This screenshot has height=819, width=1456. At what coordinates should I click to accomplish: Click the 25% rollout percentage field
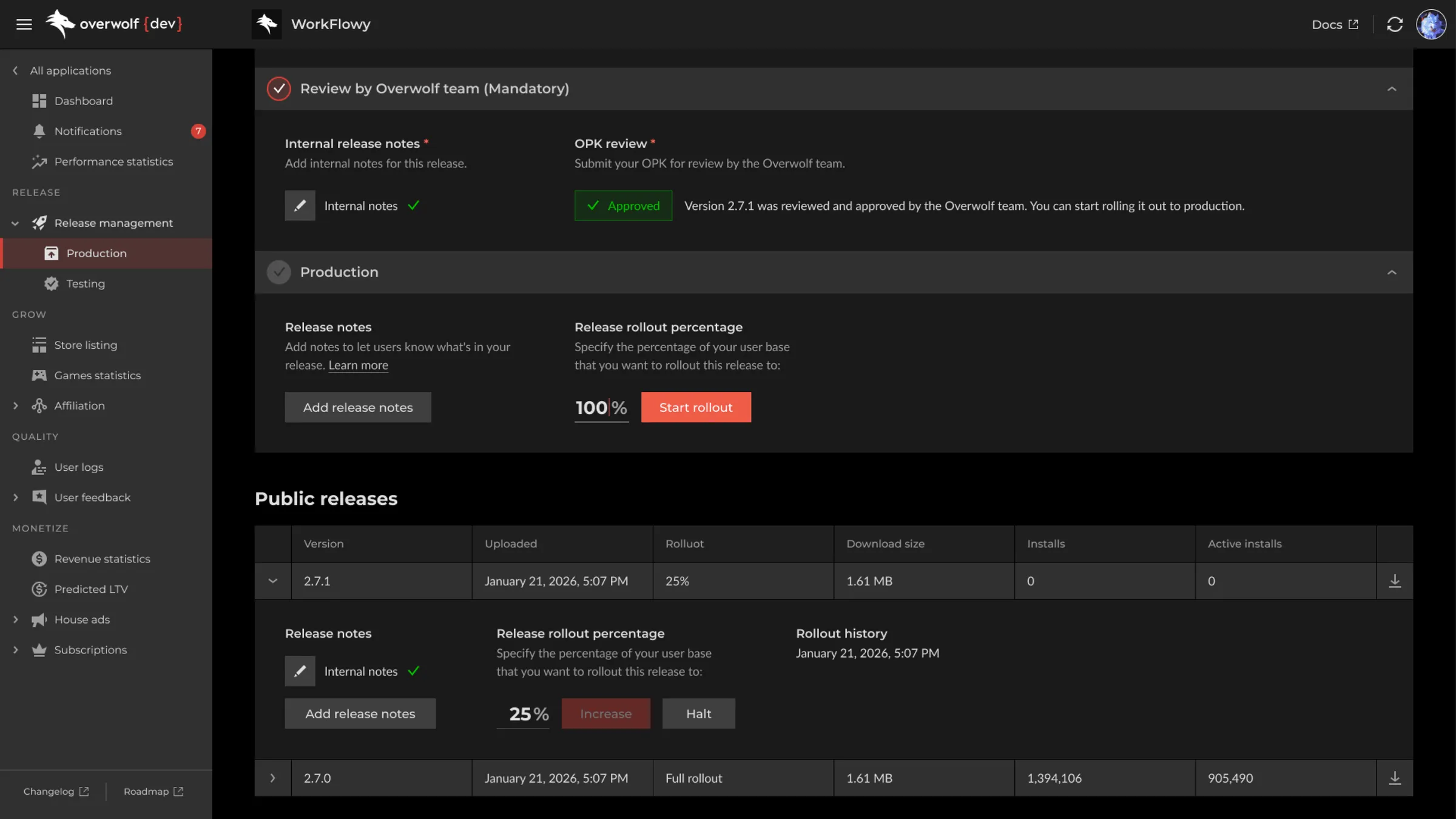coord(523,713)
